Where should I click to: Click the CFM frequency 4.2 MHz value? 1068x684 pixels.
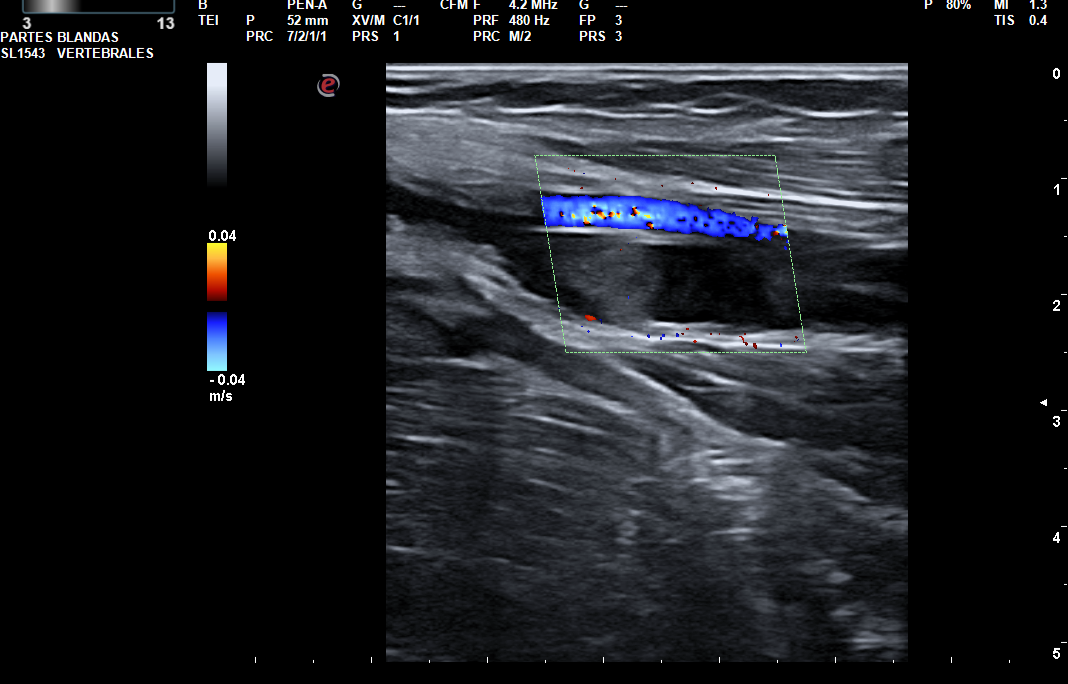[x=533, y=5]
